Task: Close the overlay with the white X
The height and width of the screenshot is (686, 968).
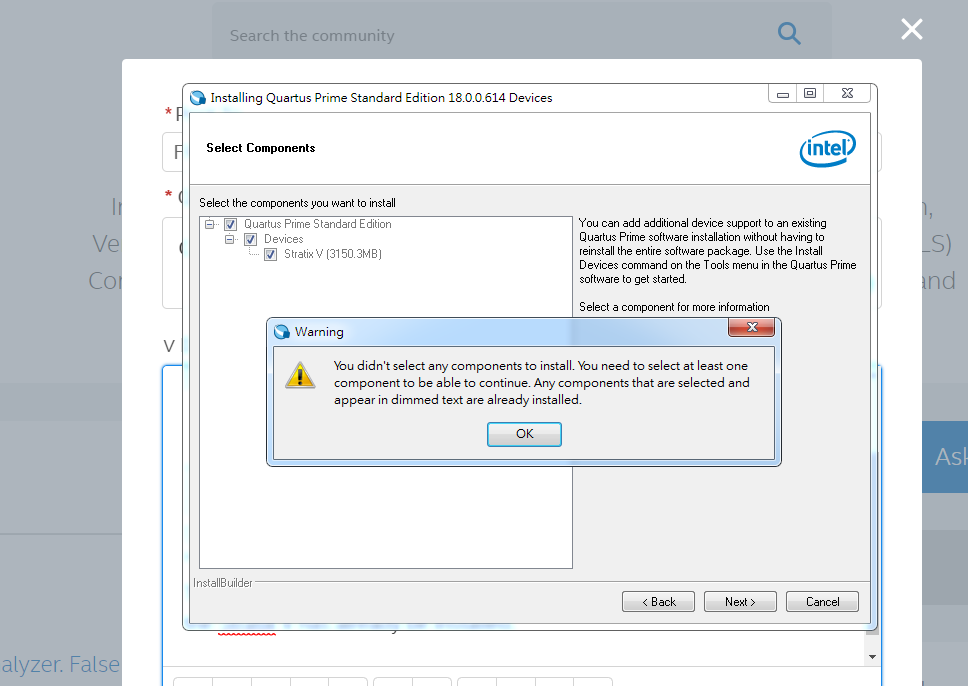Action: [911, 29]
